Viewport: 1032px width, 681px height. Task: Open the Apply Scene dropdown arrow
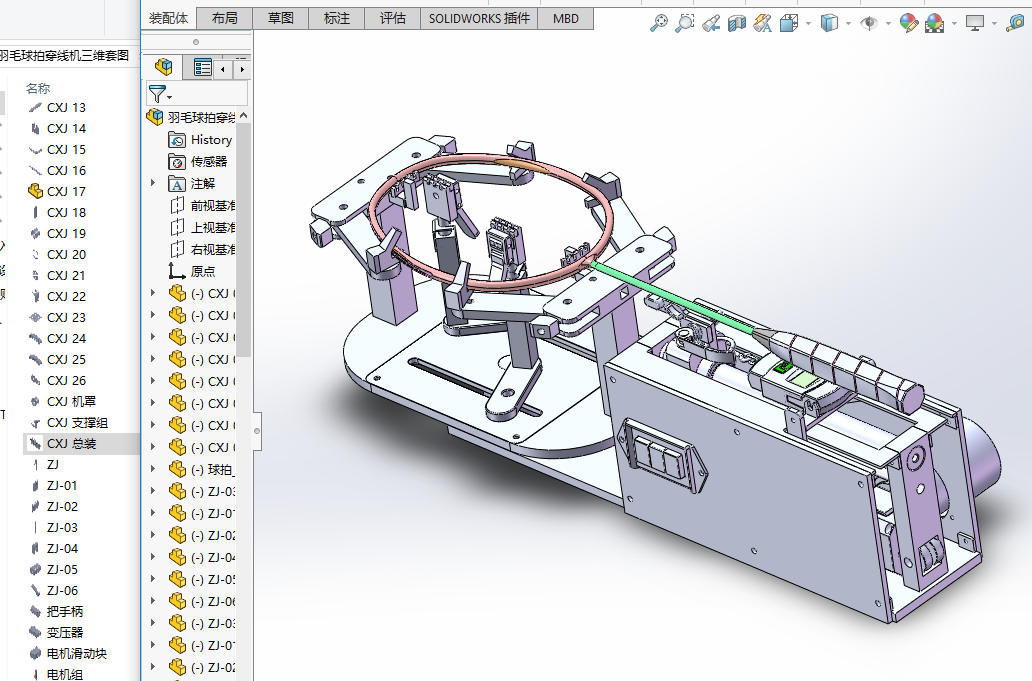(x=956, y=23)
